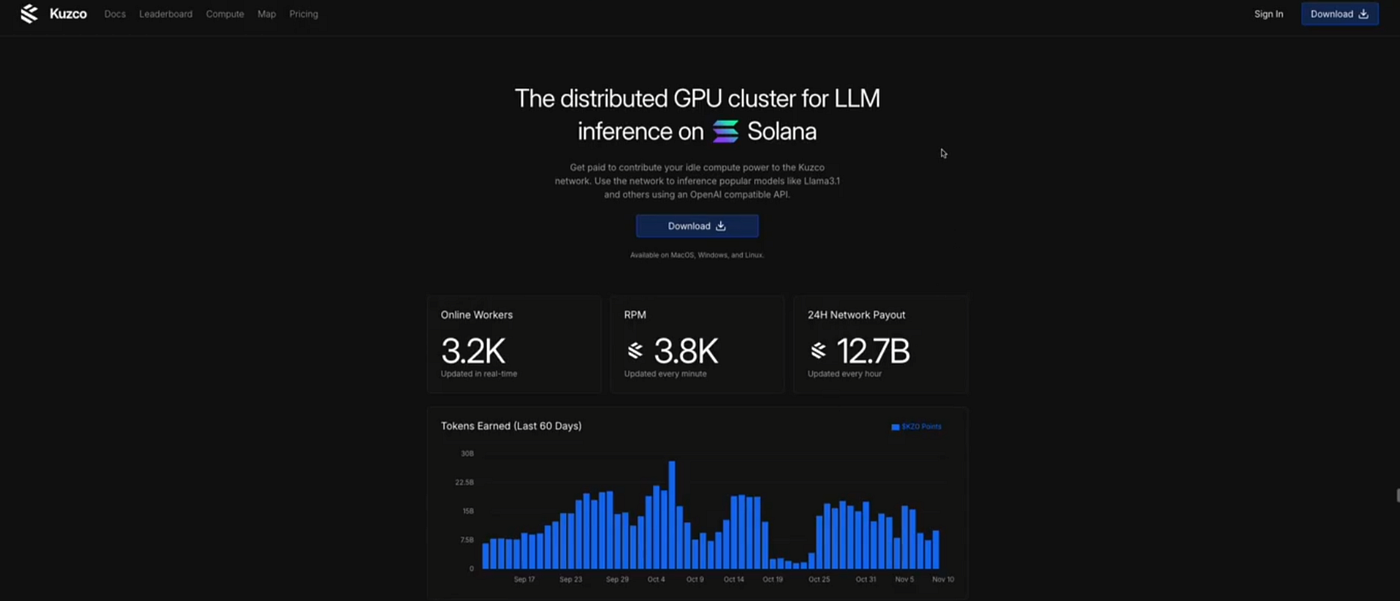Click the Updated every minute caption

[665, 374]
